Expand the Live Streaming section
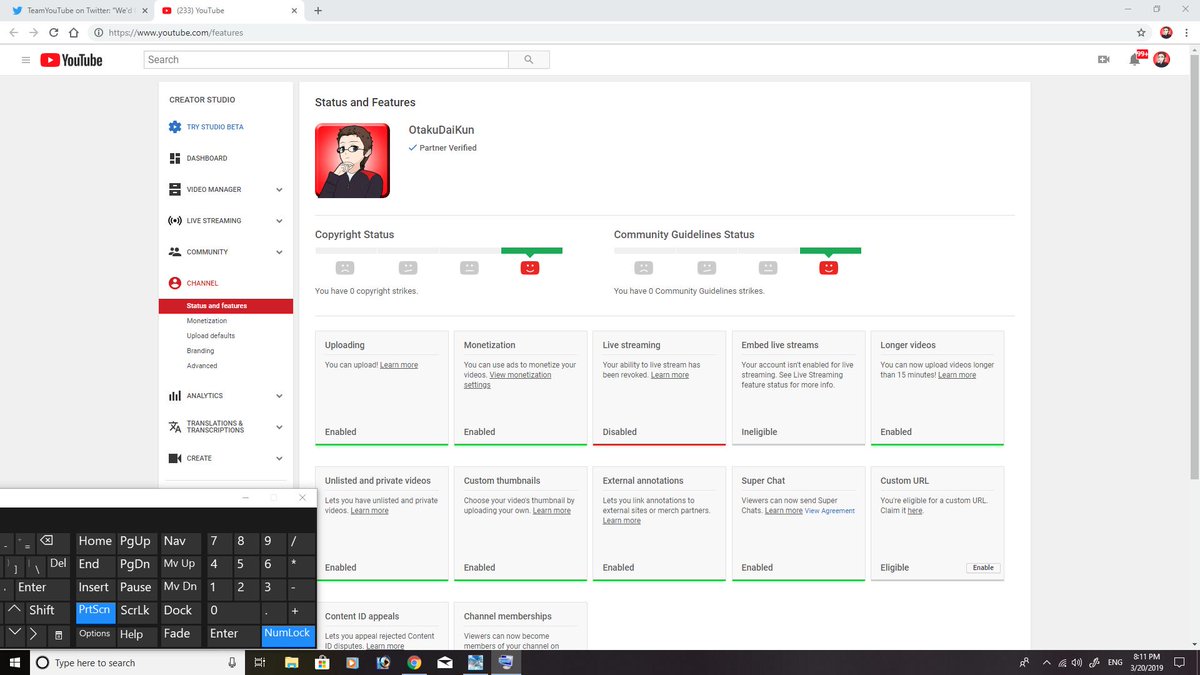This screenshot has height=675, width=1200. [279, 220]
